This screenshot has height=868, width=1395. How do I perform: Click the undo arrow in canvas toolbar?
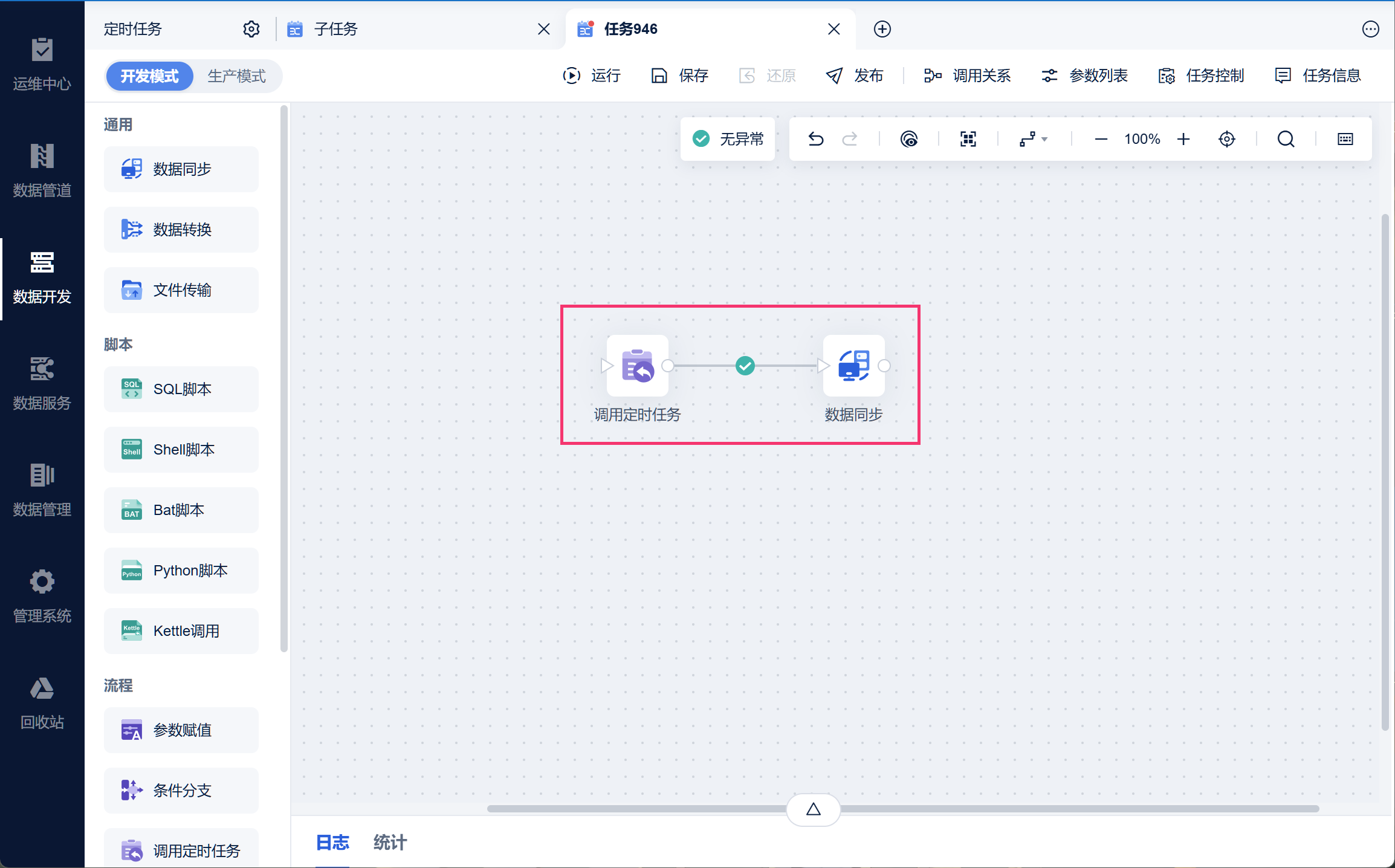click(x=815, y=139)
